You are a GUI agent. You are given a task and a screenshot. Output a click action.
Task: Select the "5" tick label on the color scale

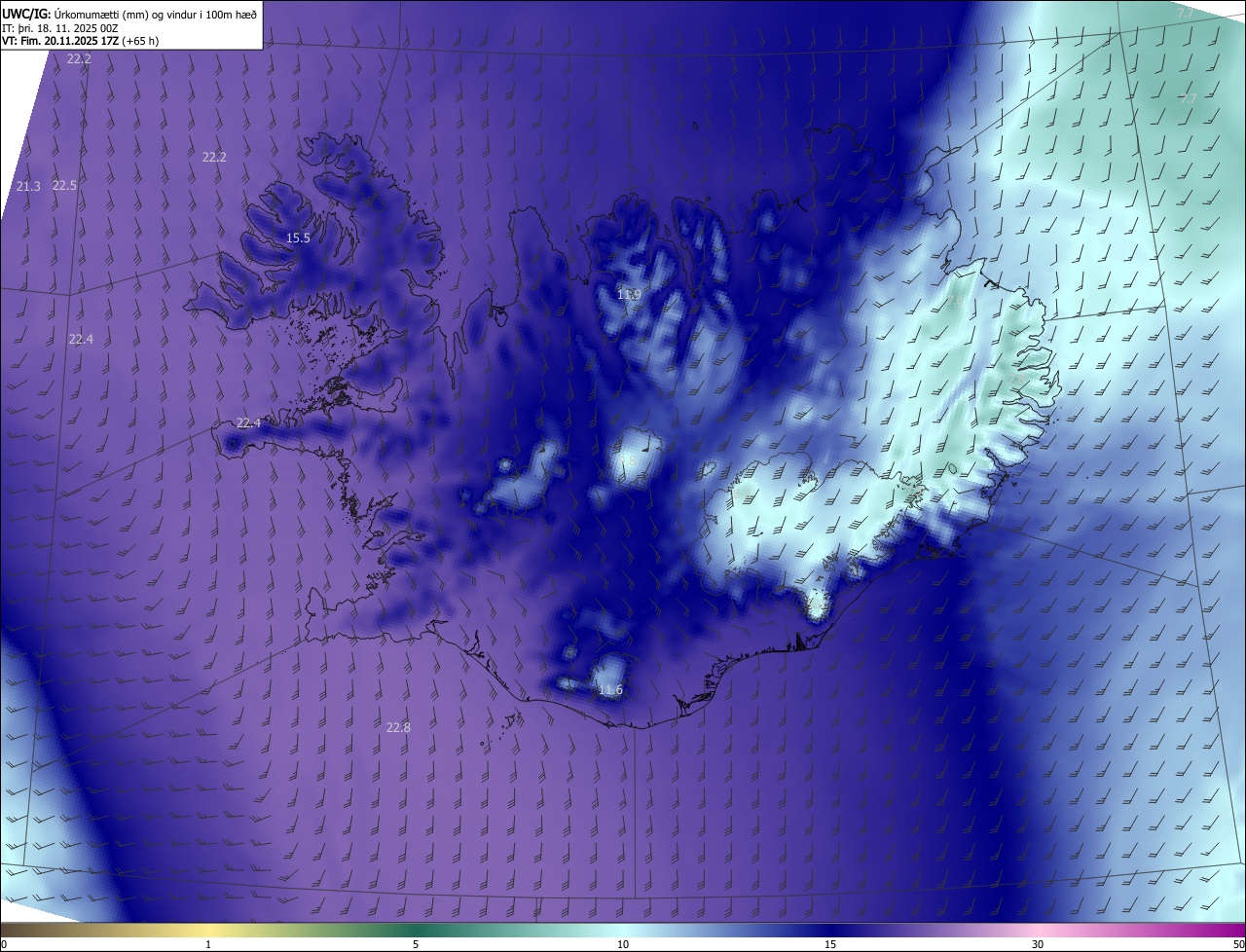416,944
